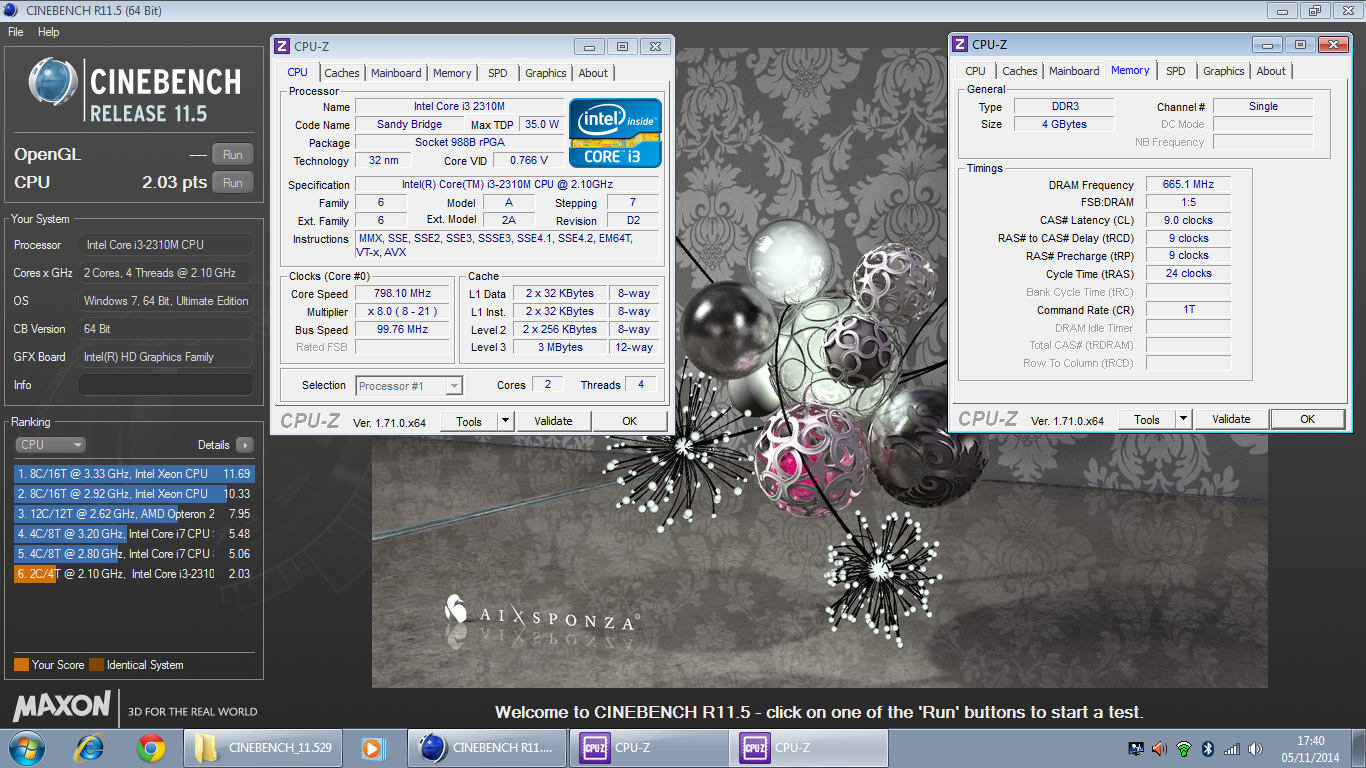Click OK in right CPU-Z window

click(x=1307, y=419)
